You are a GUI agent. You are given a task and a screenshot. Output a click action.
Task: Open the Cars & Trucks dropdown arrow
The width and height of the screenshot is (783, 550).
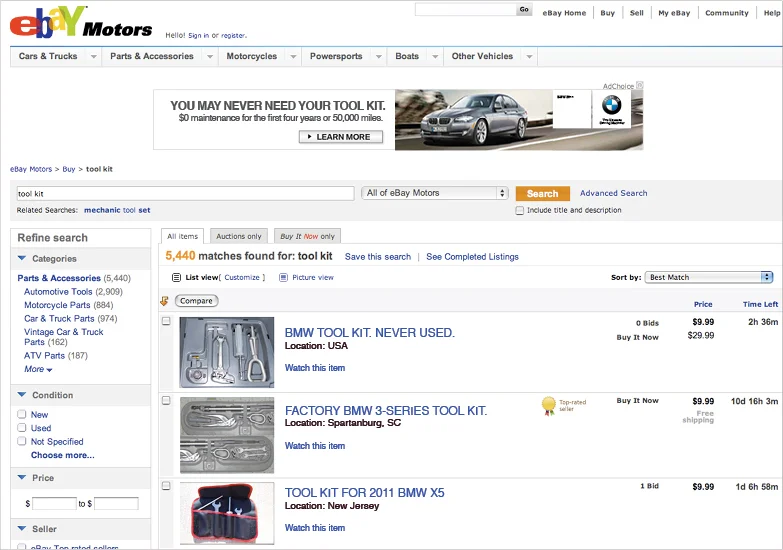coord(93,56)
